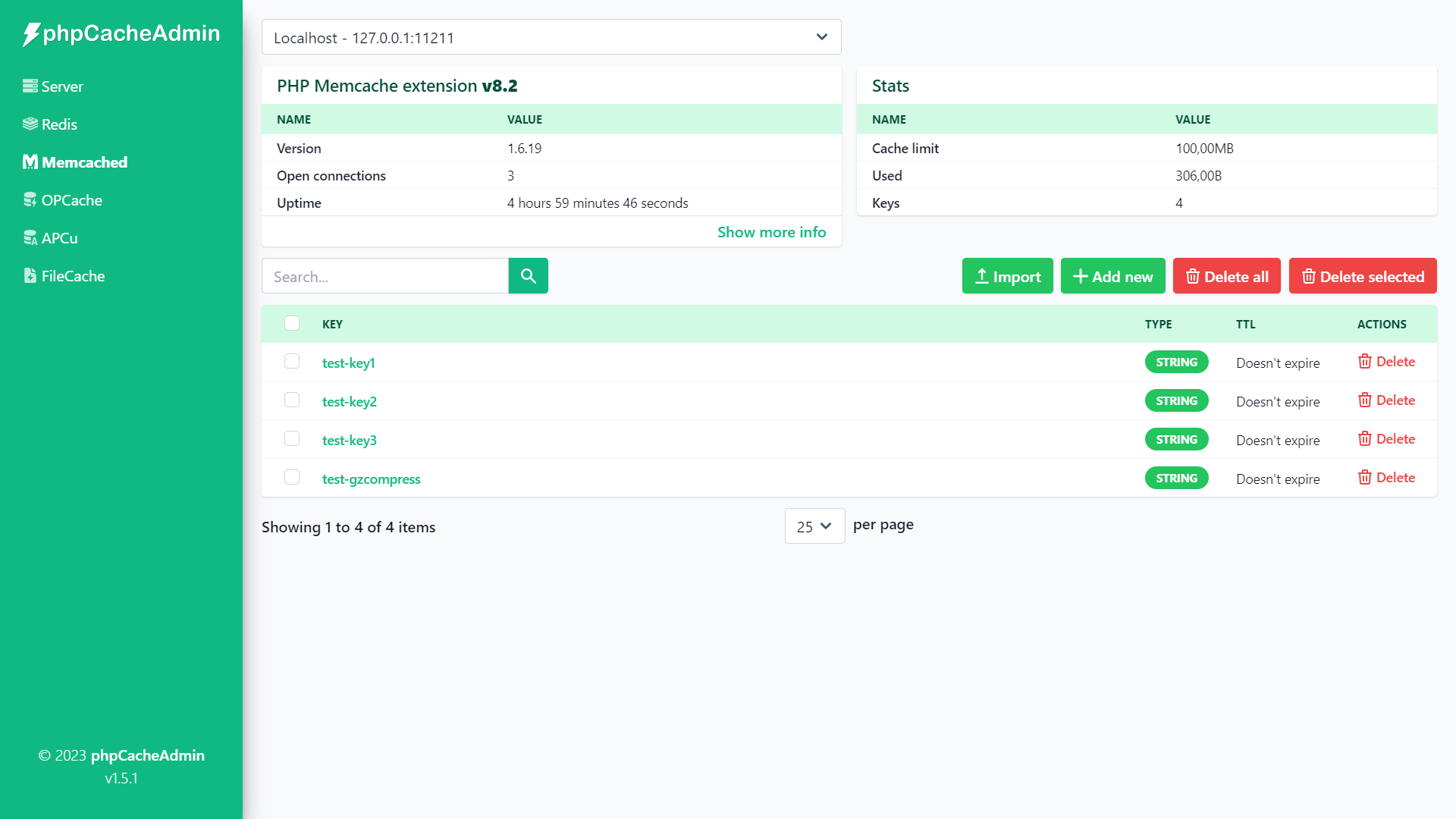Click the phpCacheAdmin lightning bolt logo
Image resolution: width=1456 pixels, height=819 pixels.
[x=31, y=34]
